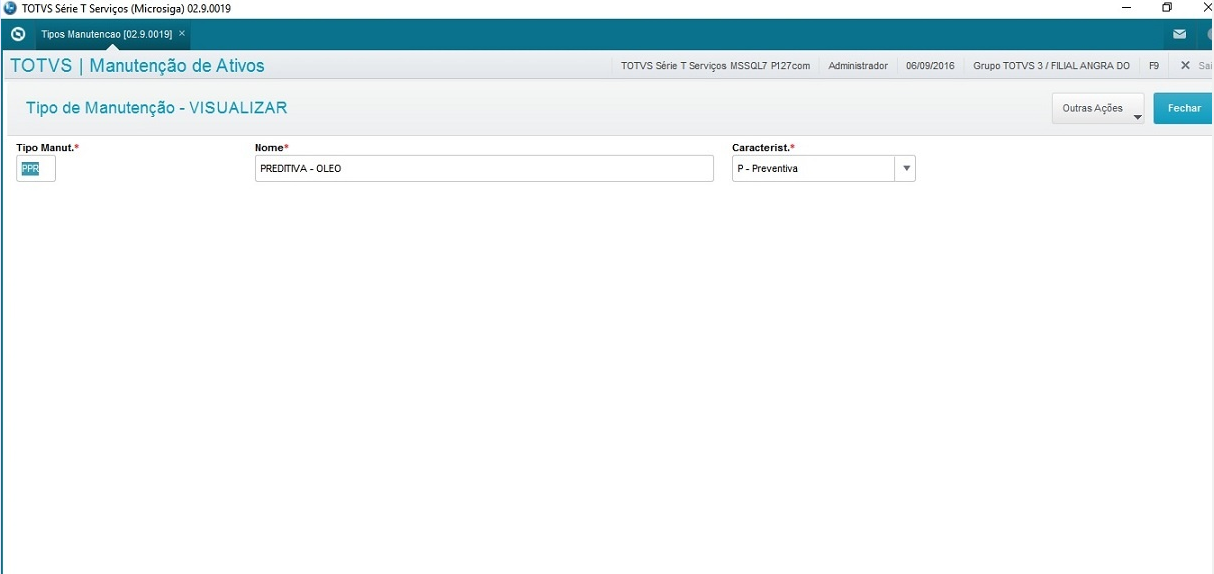Restore down the TOTVS window
The width and height of the screenshot is (1214, 574).
(x=1167, y=8)
